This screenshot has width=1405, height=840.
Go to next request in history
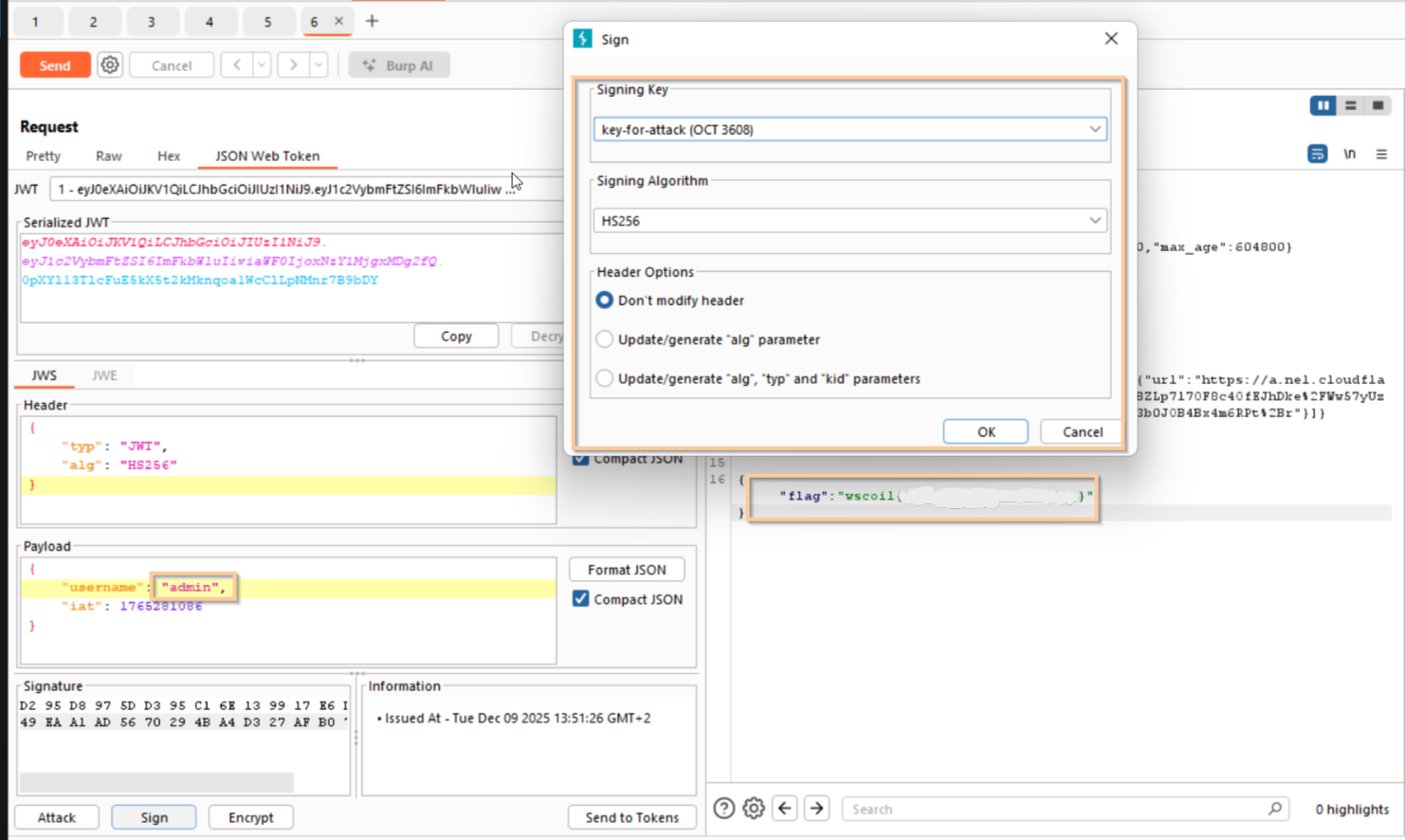[294, 65]
